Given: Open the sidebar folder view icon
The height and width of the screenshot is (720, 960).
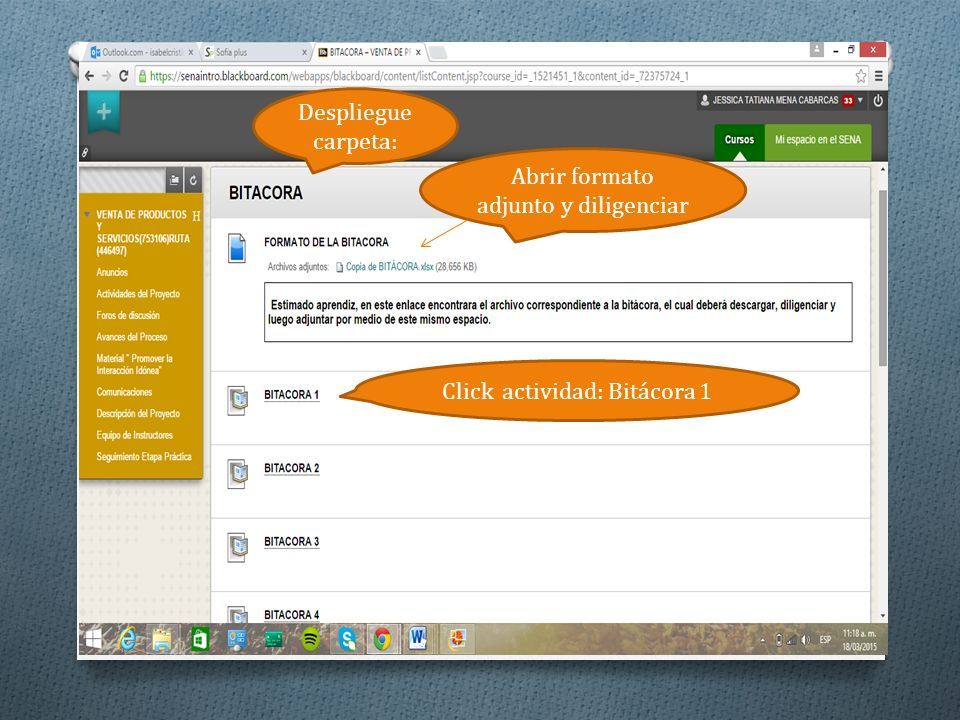Looking at the screenshot, I should 174,180.
